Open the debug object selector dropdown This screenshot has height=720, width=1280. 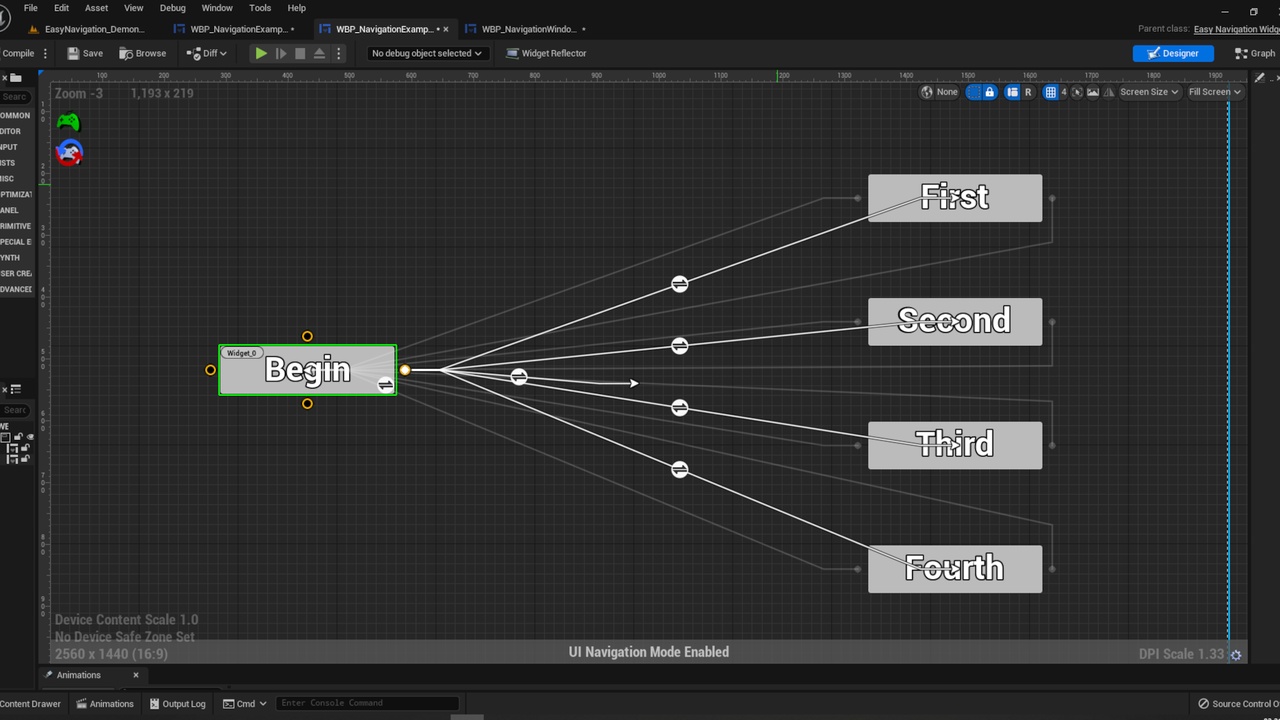[427, 53]
